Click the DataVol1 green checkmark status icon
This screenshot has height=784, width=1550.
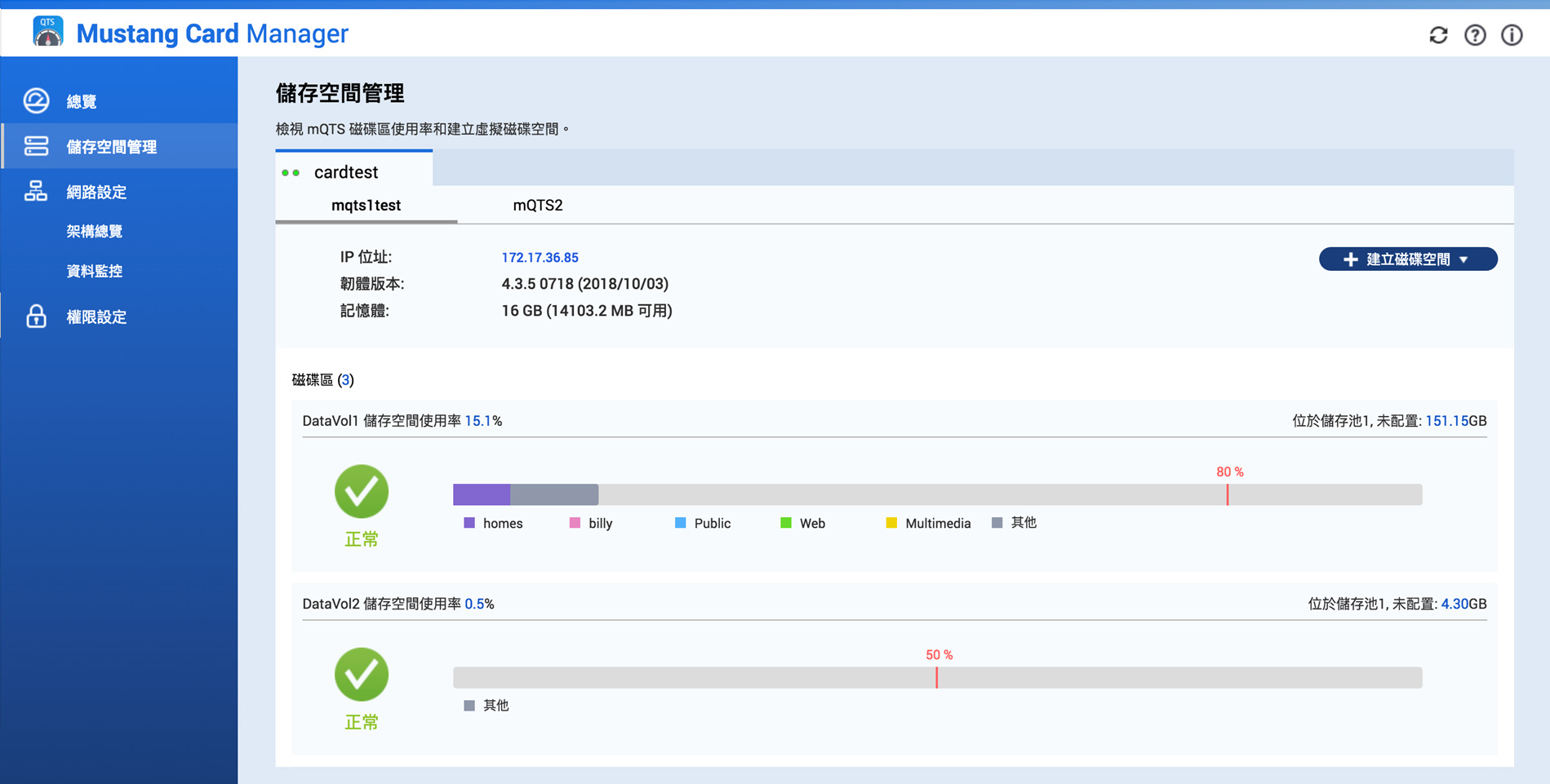pos(362,492)
